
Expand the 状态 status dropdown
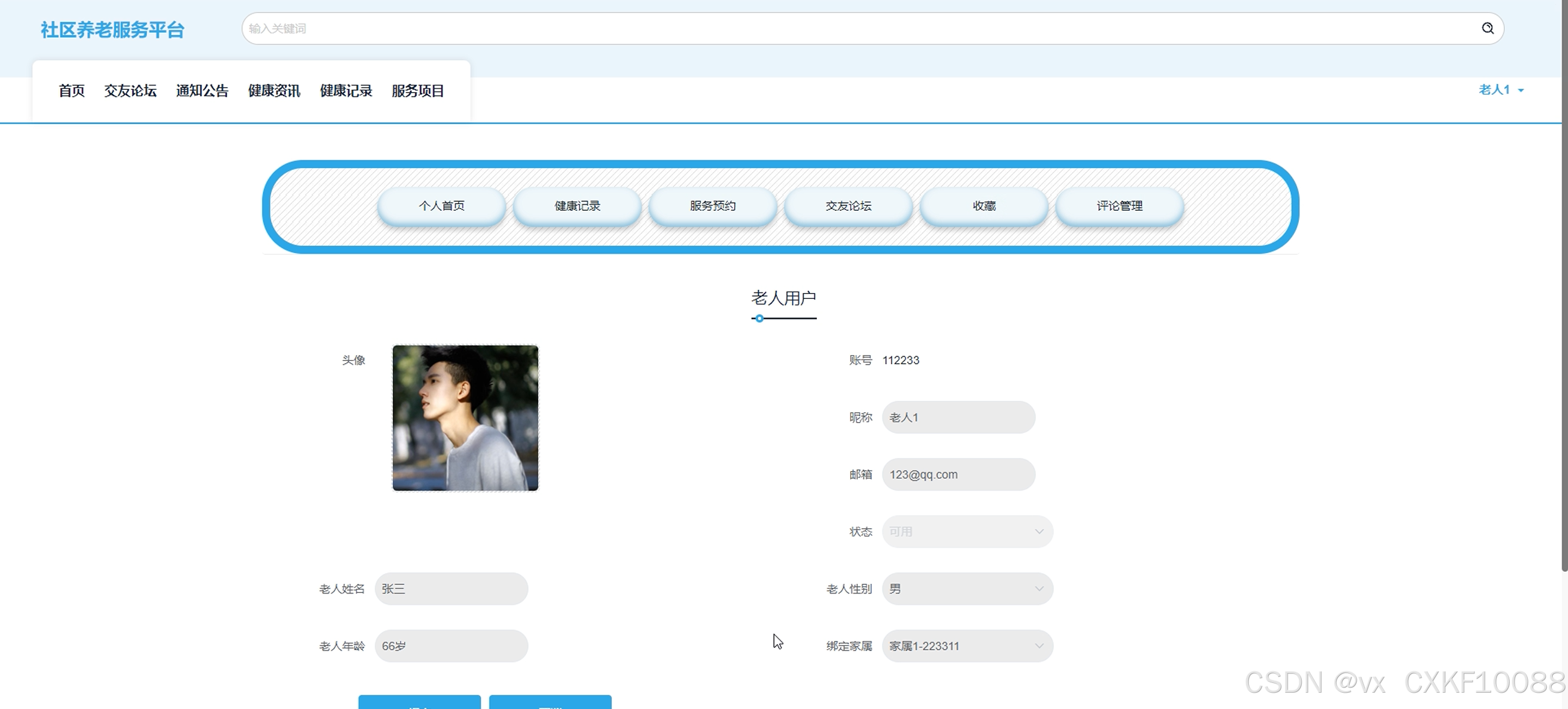(x=967, y=531)
